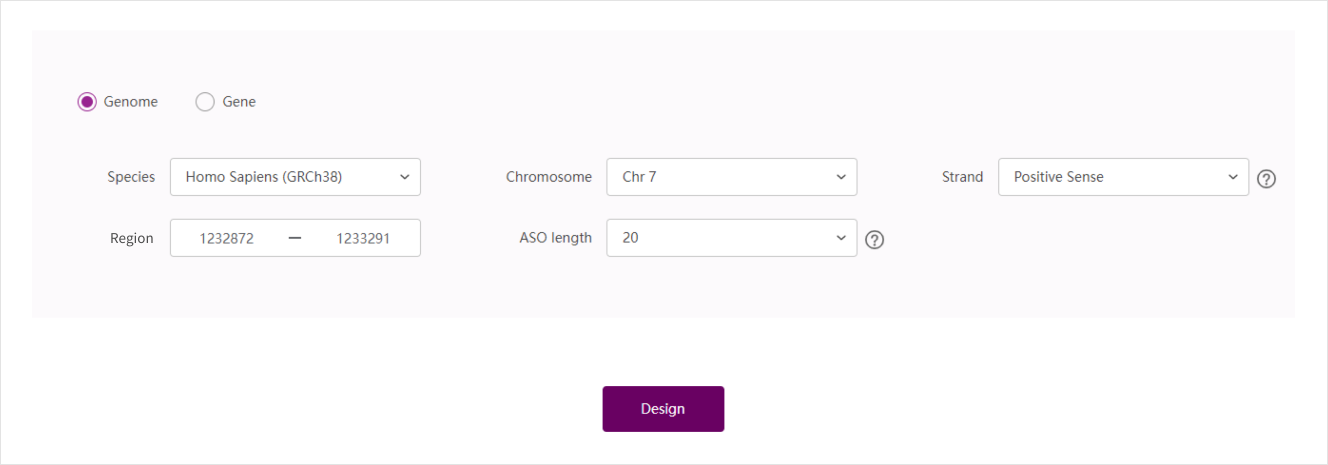Open the Species dropdown showing Homo Sapiens
The height and width of the screenshot is (465, 1328).
pyautogui.click(x=295, y=177)
